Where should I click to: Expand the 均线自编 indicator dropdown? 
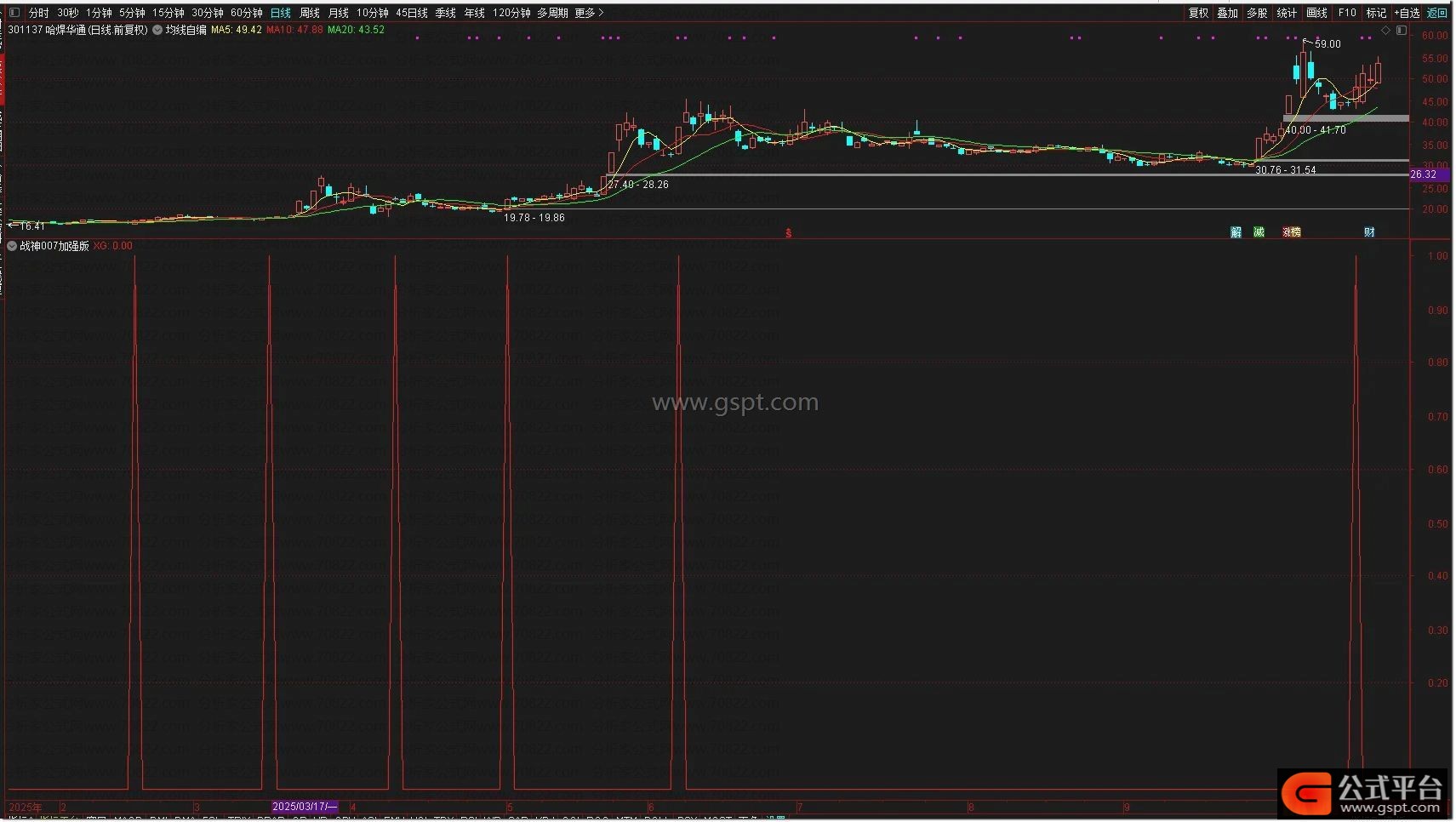point(157,30)
